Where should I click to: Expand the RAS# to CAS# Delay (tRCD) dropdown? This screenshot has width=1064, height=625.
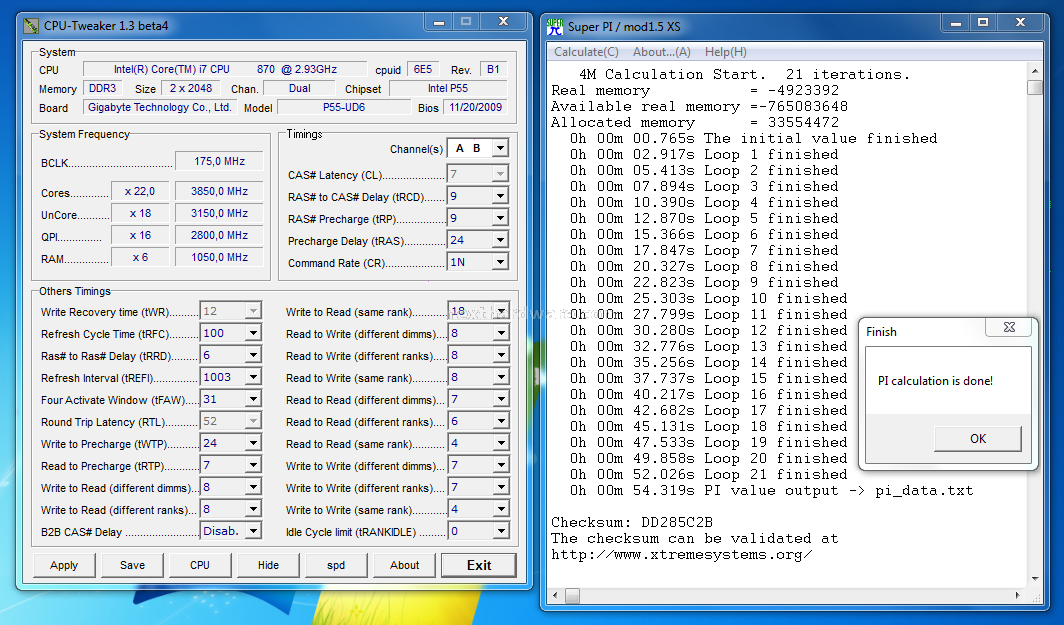pos(500,196)
